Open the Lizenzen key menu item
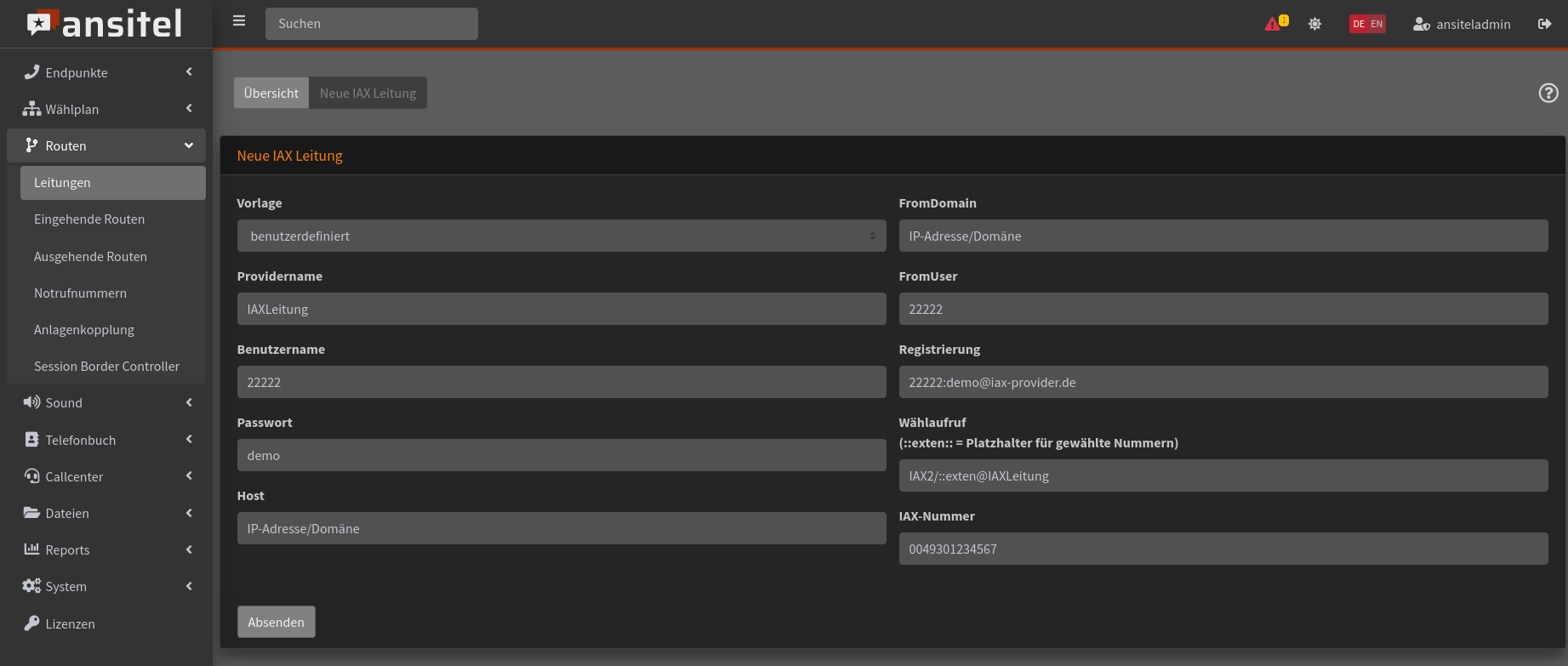This screenshot has height=666, width=1568. pyautogui.click(x=70, y=623)
